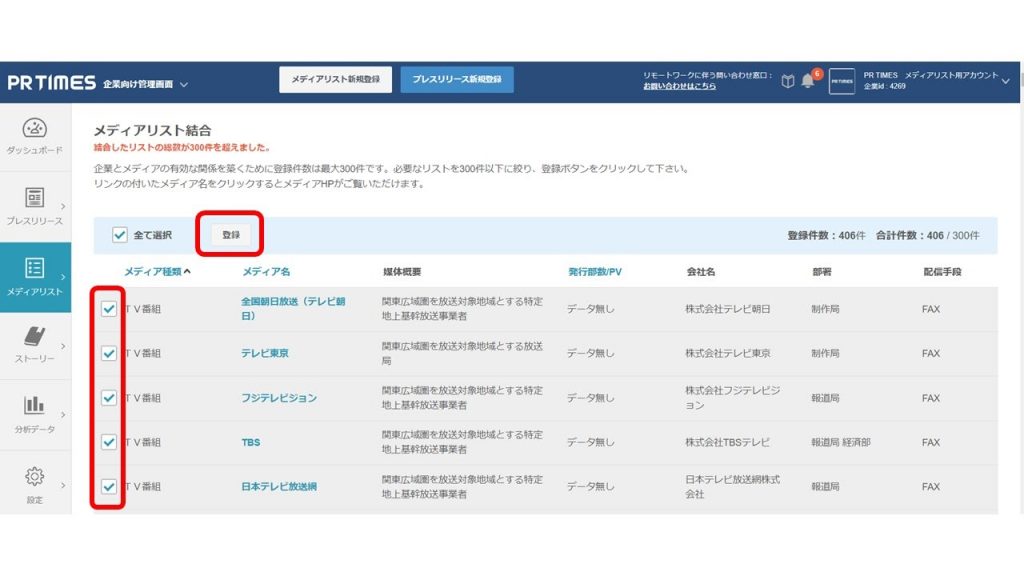The width and height of the screenshot is (1024, 576).
Task: Click the 会社名 column header
Action: (701, 272)
